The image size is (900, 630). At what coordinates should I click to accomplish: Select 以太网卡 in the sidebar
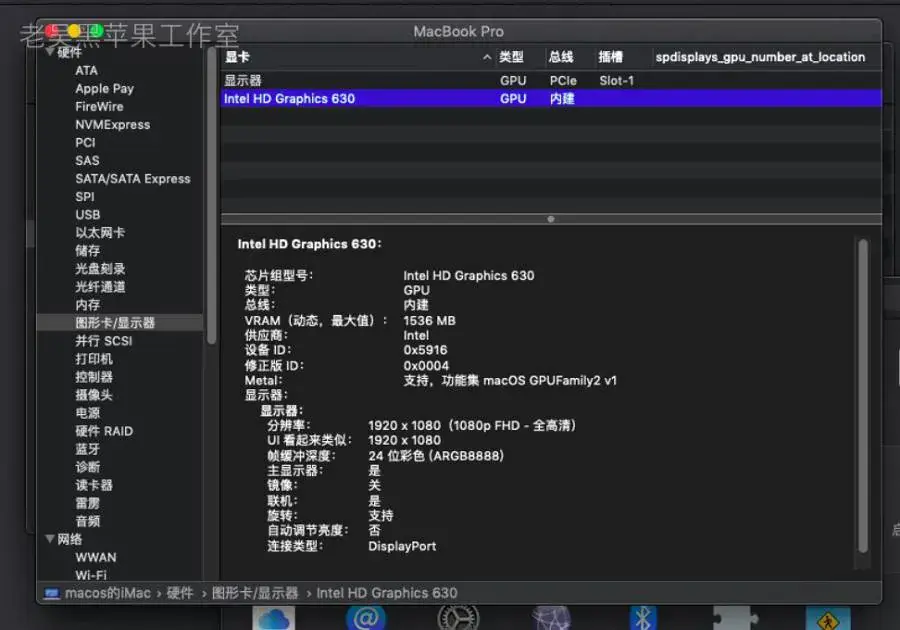(x=100, y=232)
